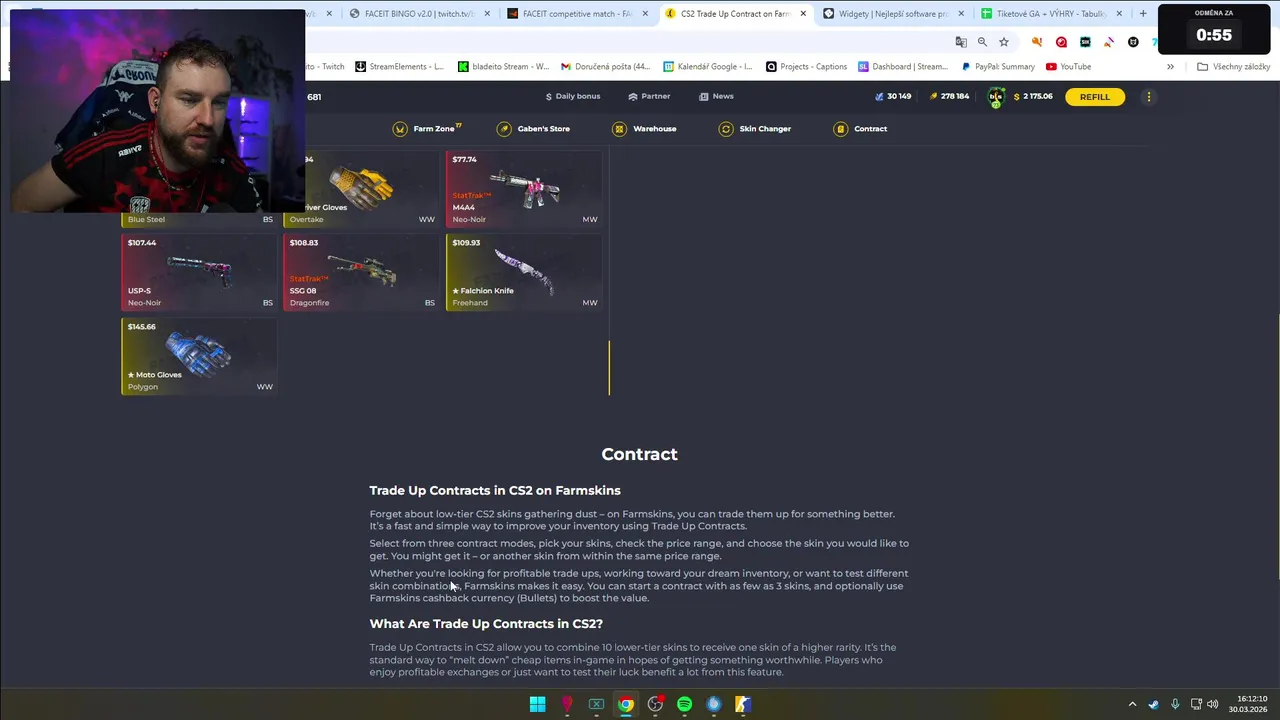Open the Všechny záložky folder
The width and height of the screenshot is (1280, 720).
[x=1233, y=67]
